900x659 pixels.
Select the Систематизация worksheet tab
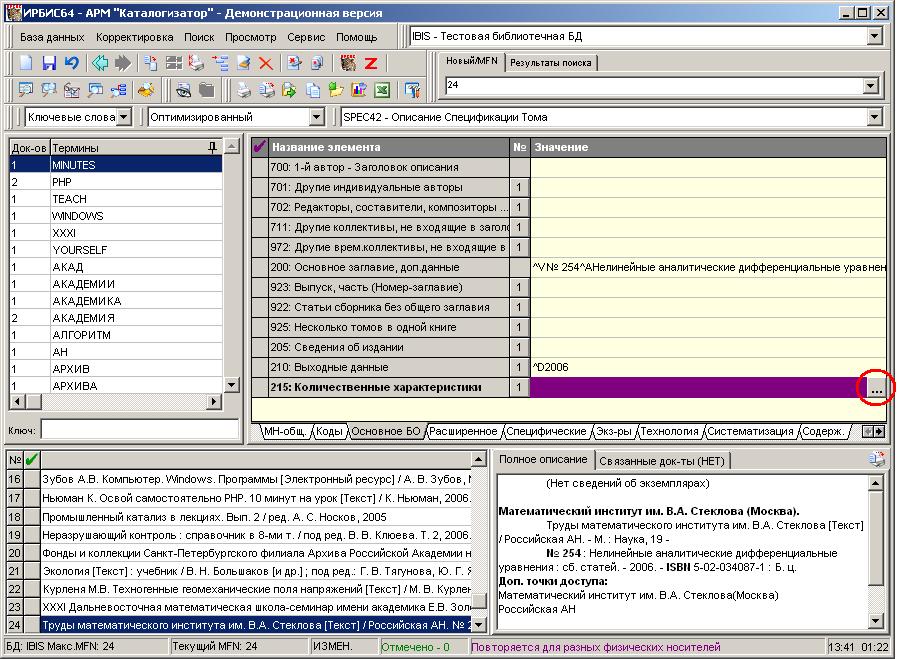click(750, 431)
